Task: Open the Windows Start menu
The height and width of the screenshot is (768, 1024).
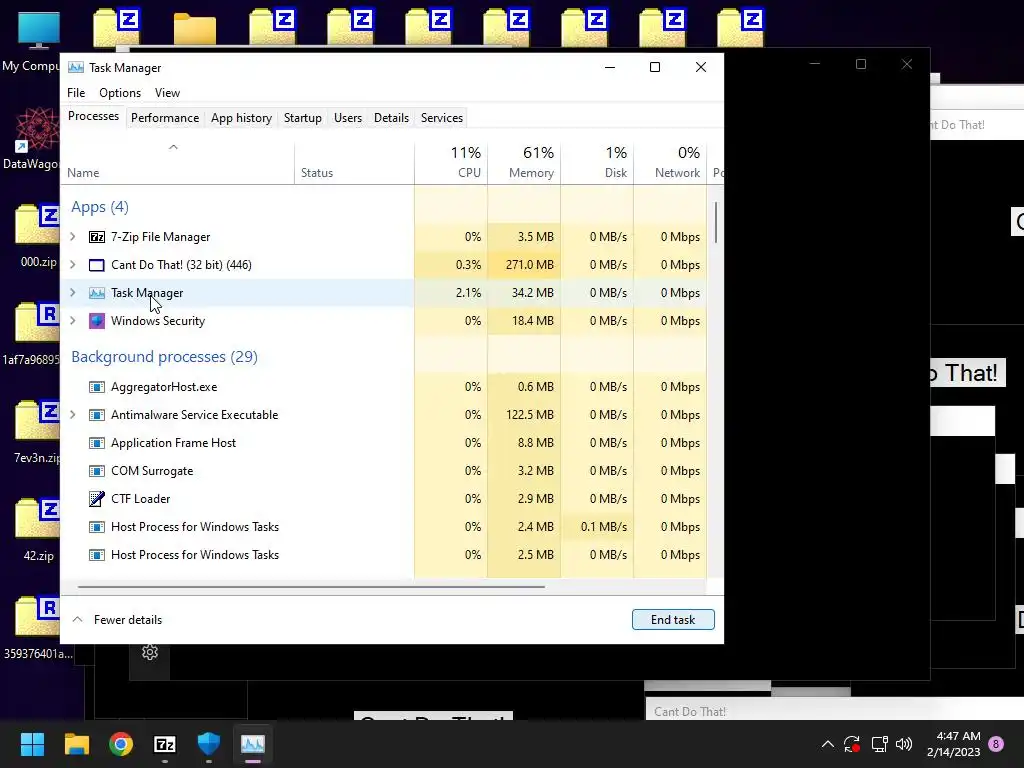Action: click(33, 744)
